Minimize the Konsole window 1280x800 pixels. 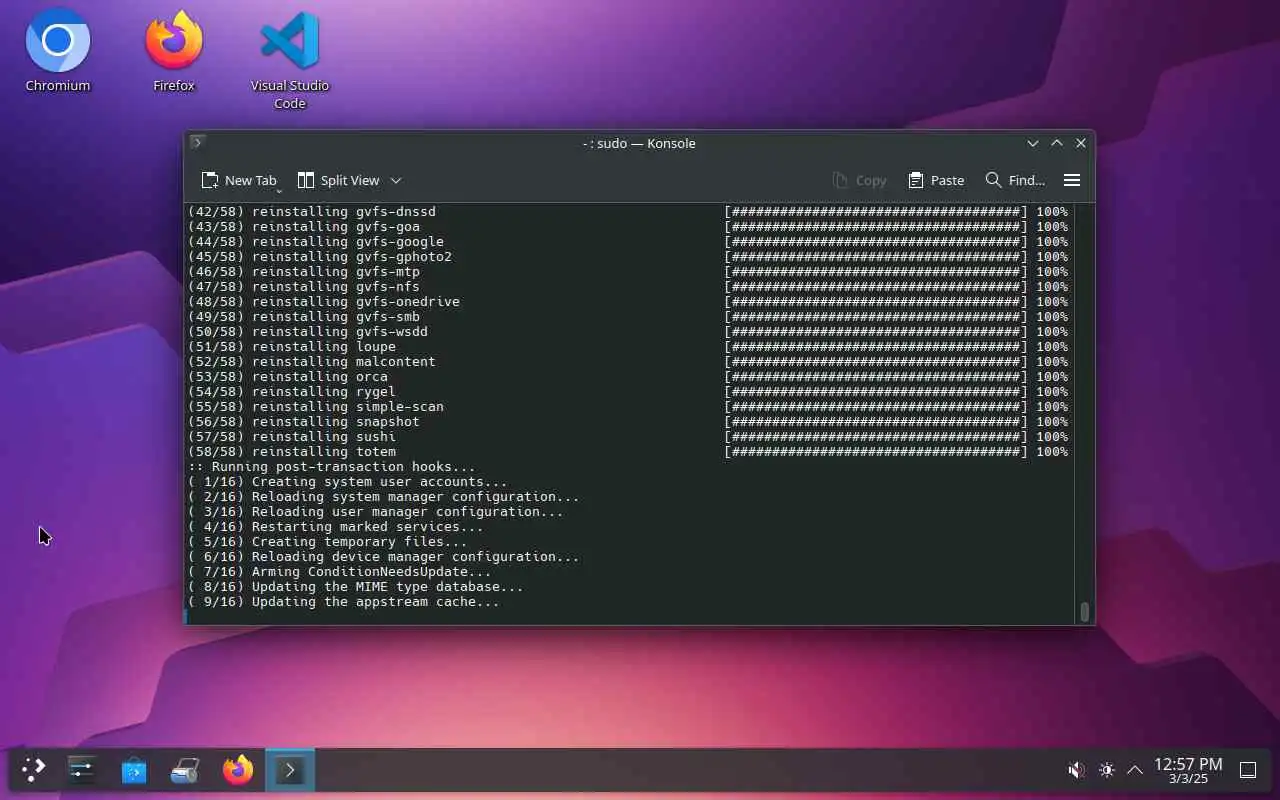(1033, 143)
